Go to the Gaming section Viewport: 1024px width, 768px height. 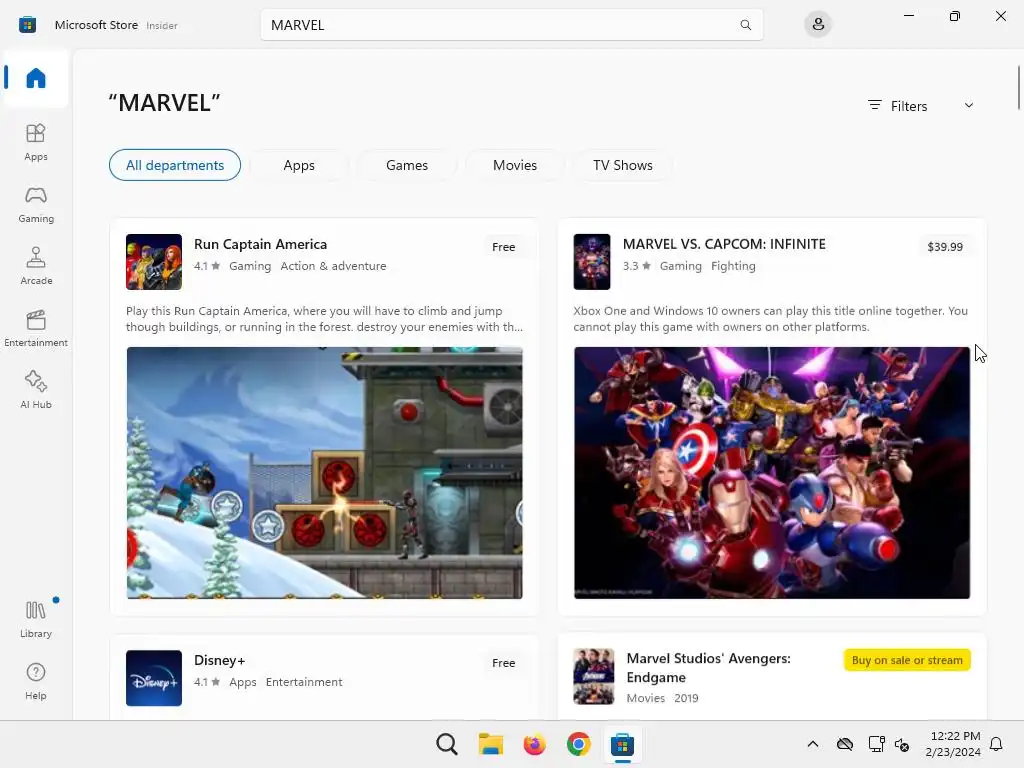[36, 204]
